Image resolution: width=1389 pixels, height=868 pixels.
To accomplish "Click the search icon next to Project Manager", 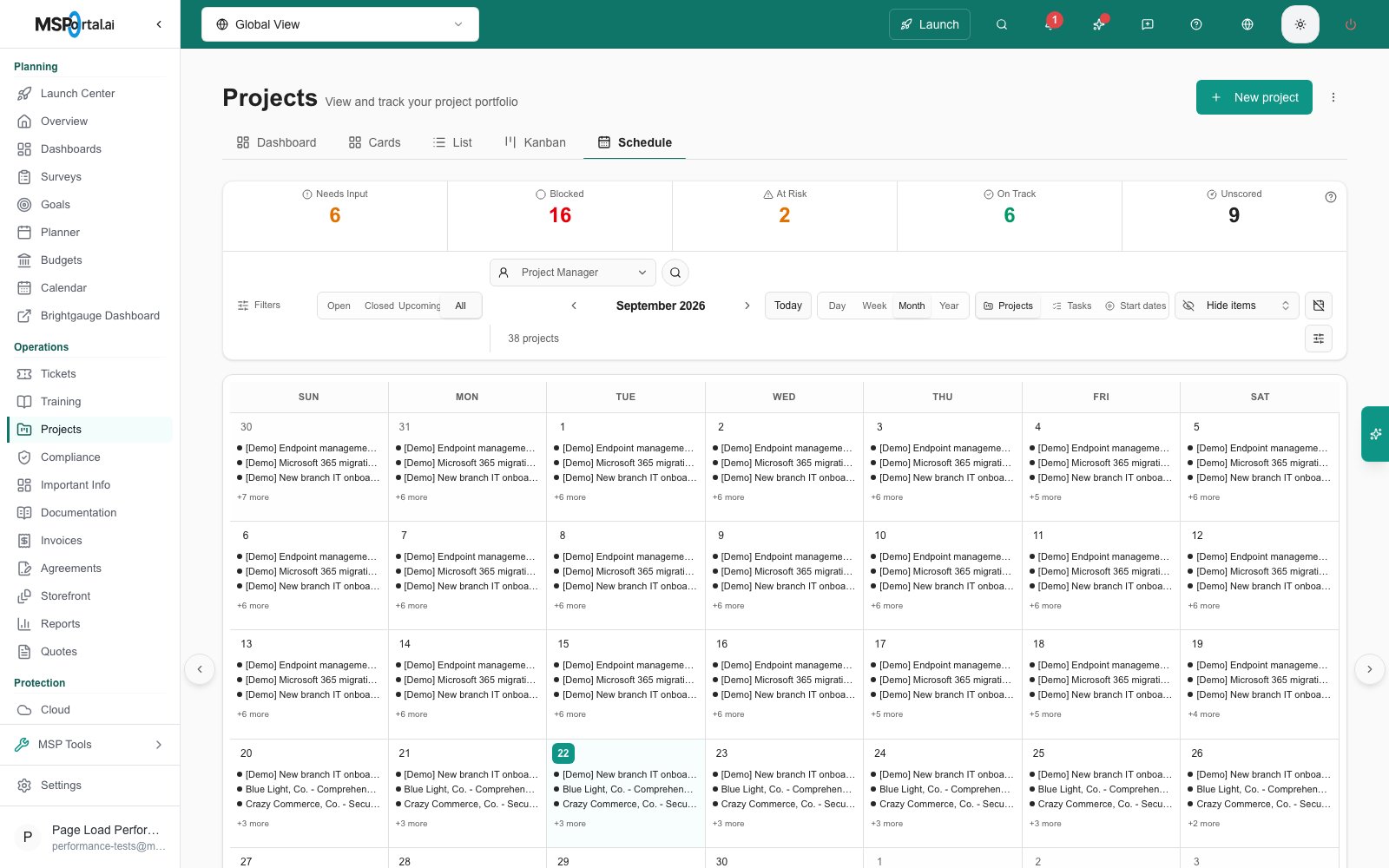I will click(x=675, y=273).
